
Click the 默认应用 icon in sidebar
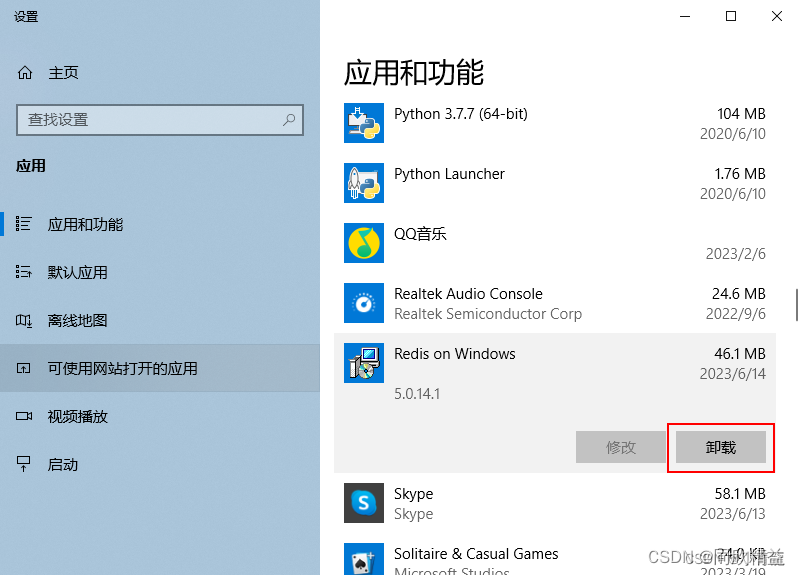[x=23, y=272]
